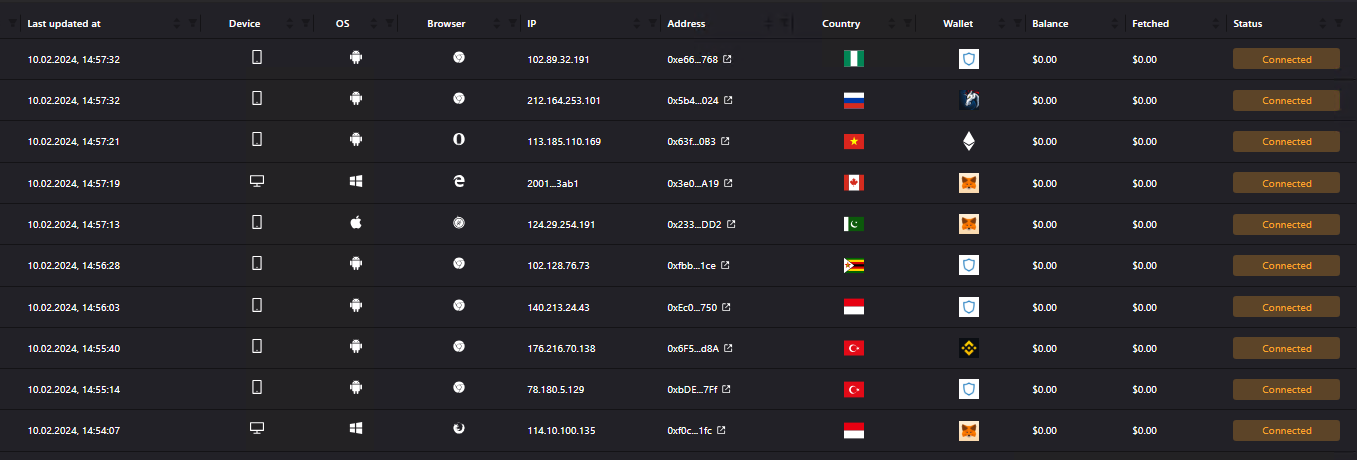This screenshot has width=1357, height=460.
Task: Click the desktop device icon for 114.10.100.135
Action: [x=257, y=429]
